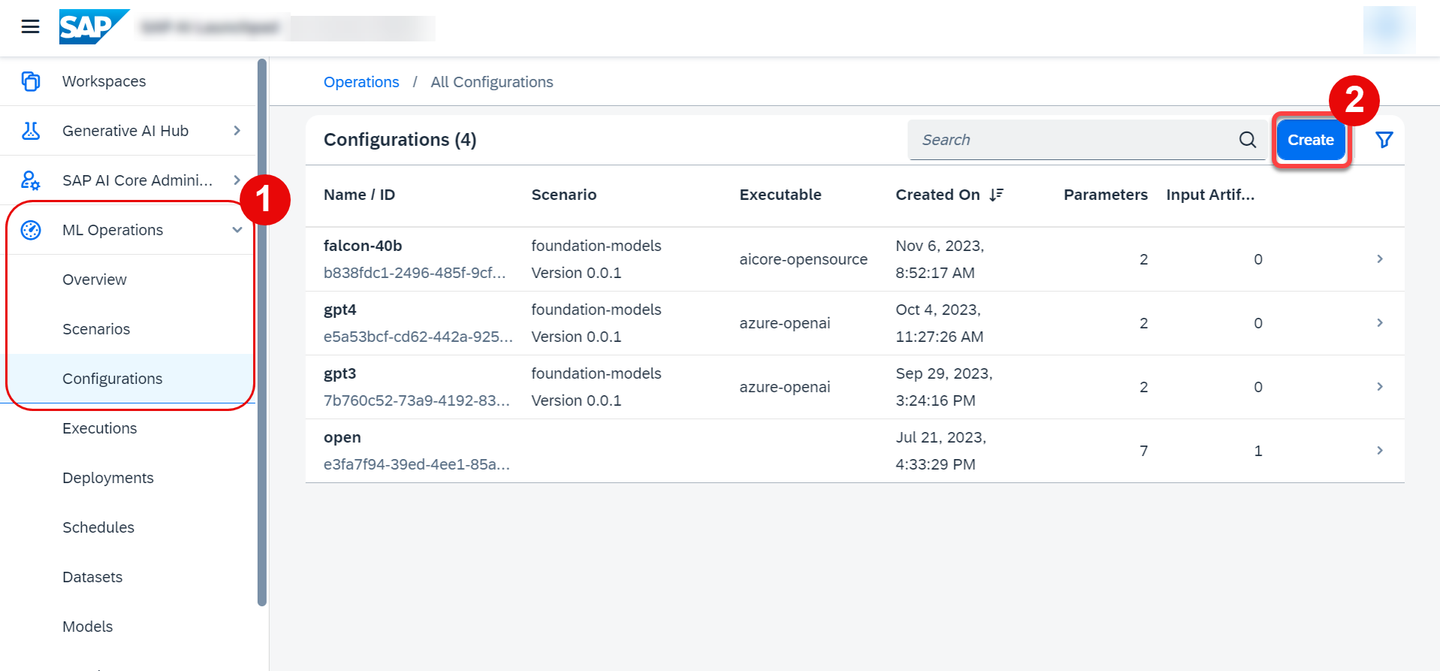The image size is (1440, 671).
Task: Click the Operations breadcrumb link
Action: [361, 82]
